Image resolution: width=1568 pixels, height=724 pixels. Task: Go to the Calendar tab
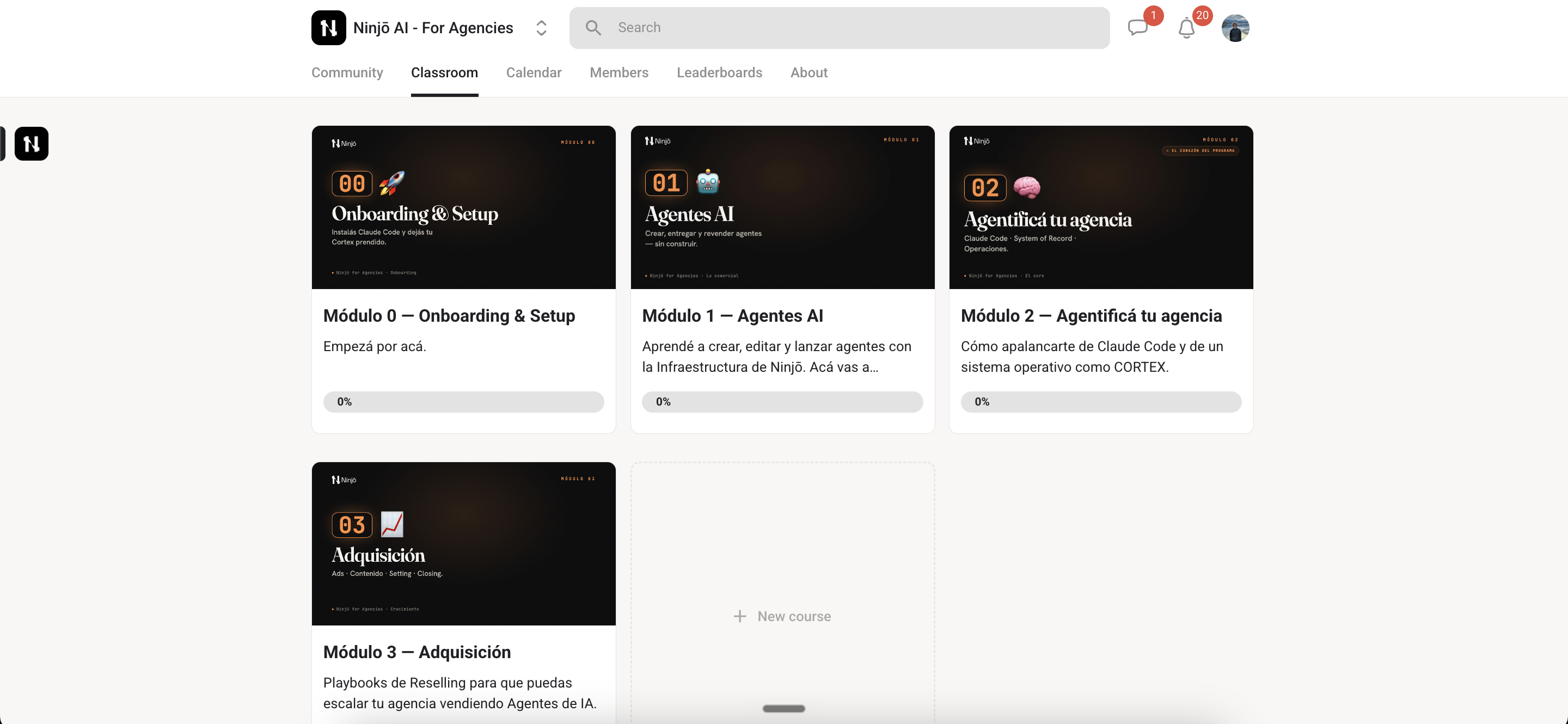[x=534, y=72]
